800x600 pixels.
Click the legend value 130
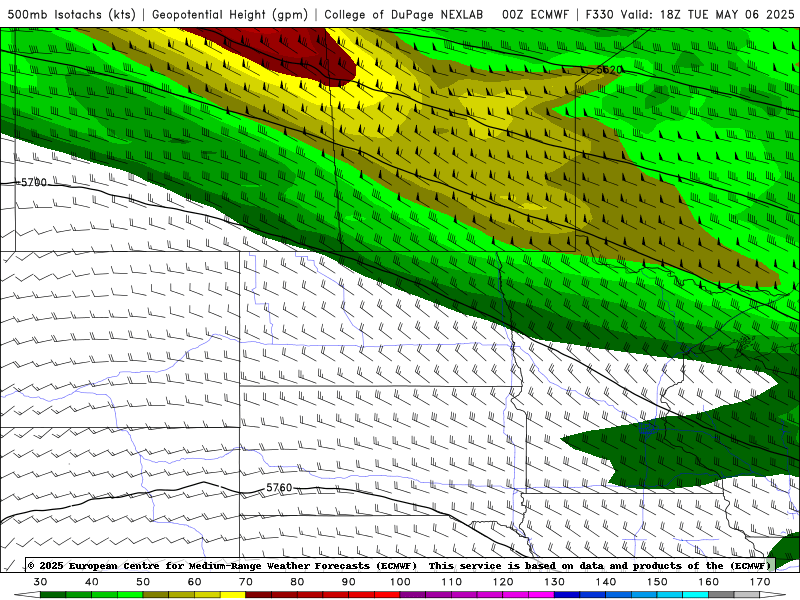555,582
